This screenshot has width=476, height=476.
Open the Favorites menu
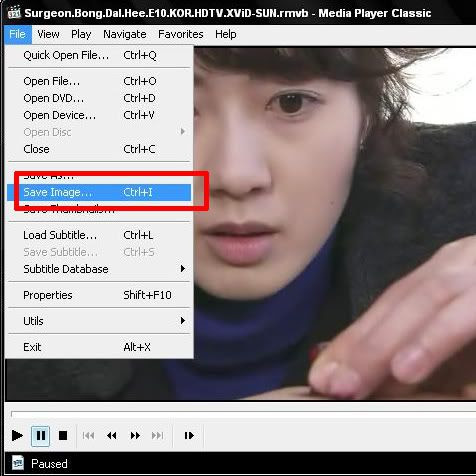click(x=181, y=34)
